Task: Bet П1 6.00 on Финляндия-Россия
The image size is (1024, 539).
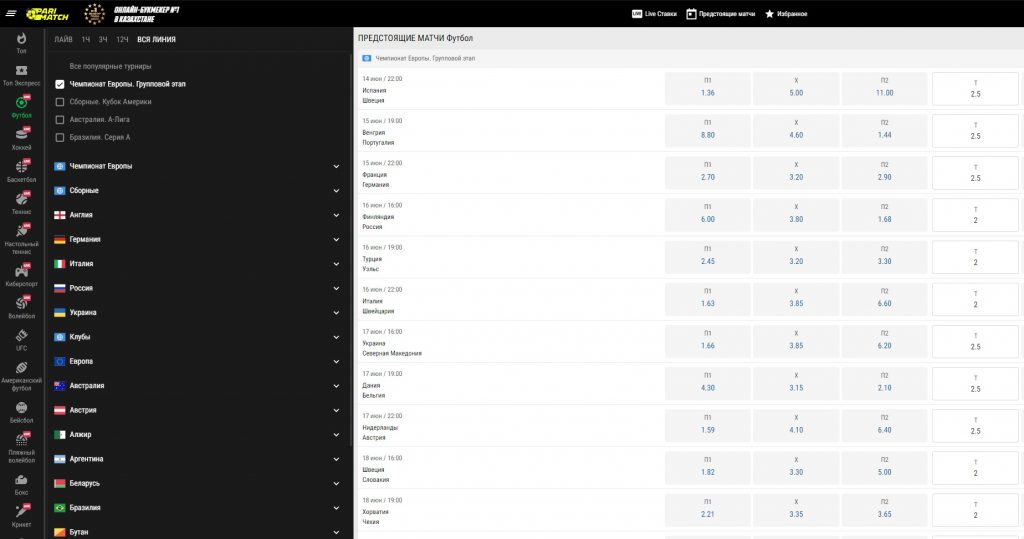Action: tap(707, 215)
